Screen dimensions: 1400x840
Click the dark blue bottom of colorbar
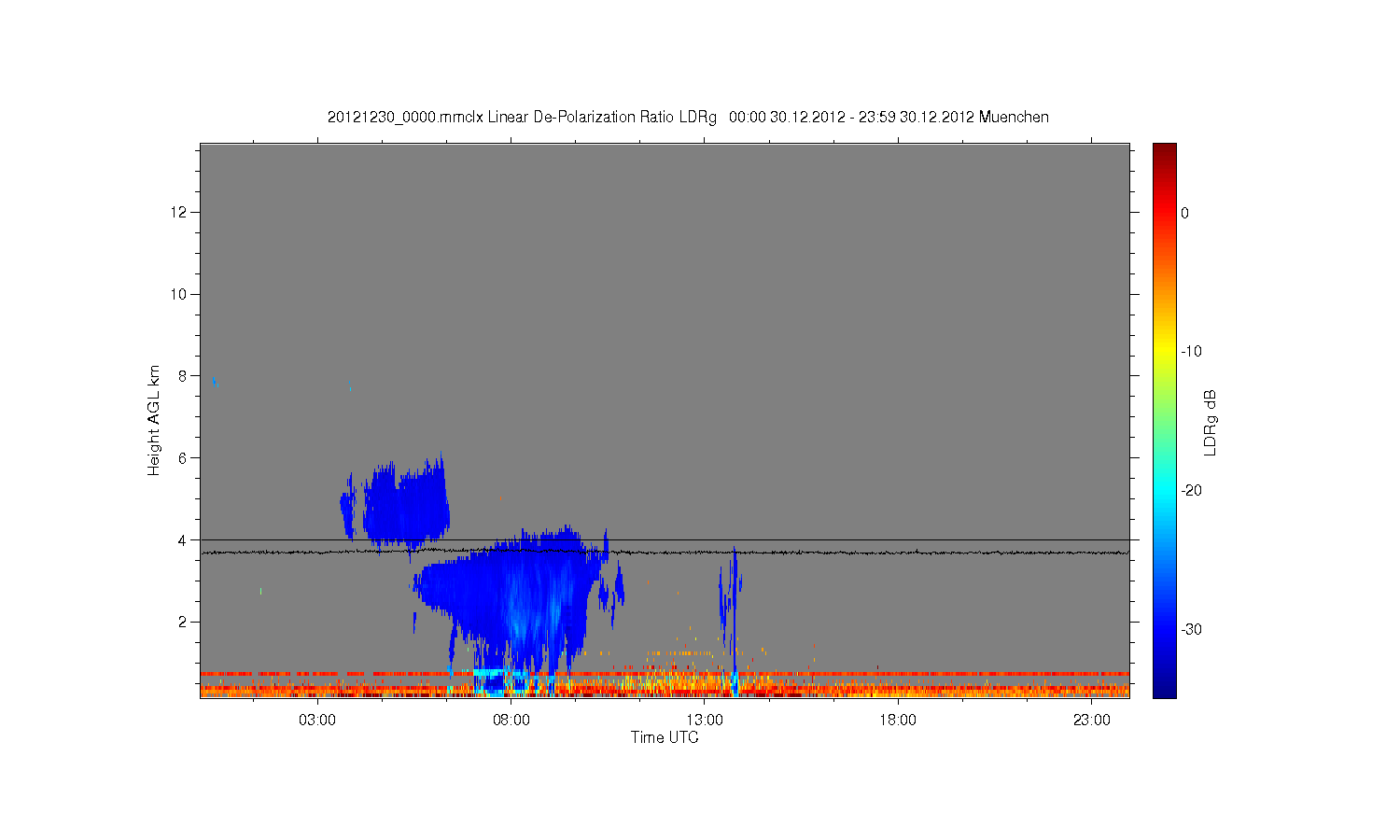click(x=1165, y=689)
